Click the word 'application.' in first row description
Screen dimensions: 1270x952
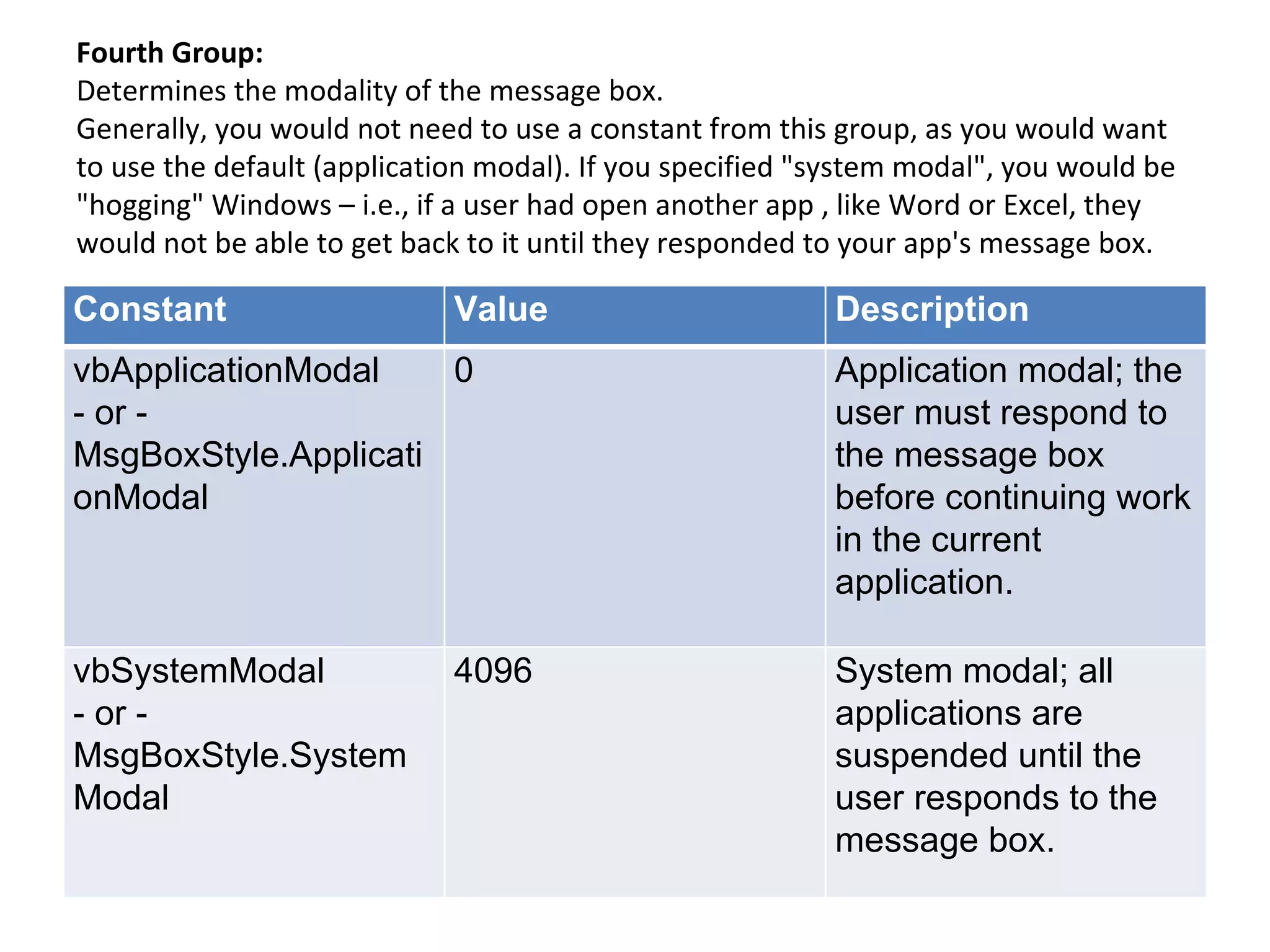point(923,583)
